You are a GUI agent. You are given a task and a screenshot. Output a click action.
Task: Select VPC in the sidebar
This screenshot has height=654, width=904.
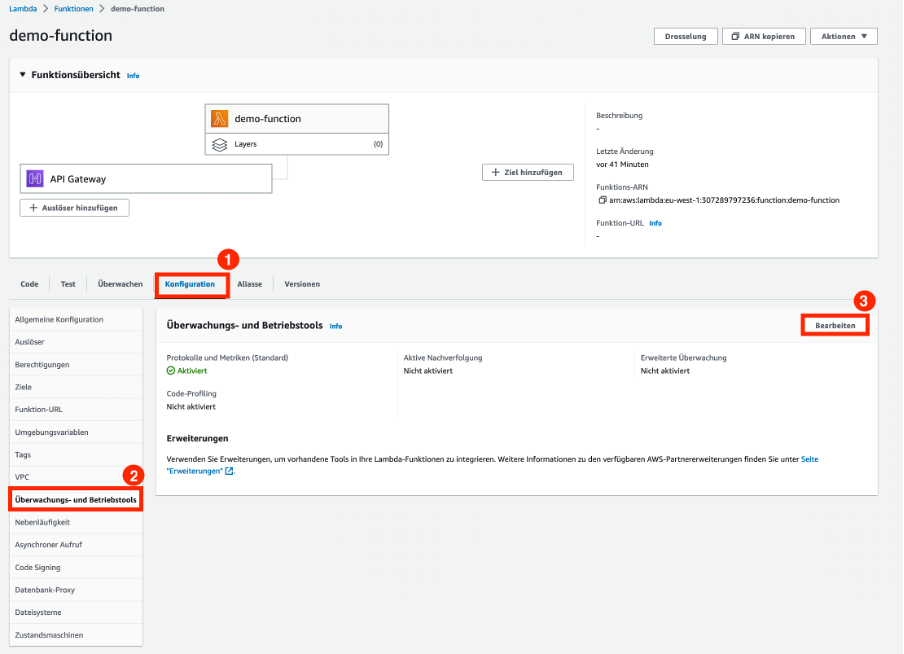tap(76, 477)
